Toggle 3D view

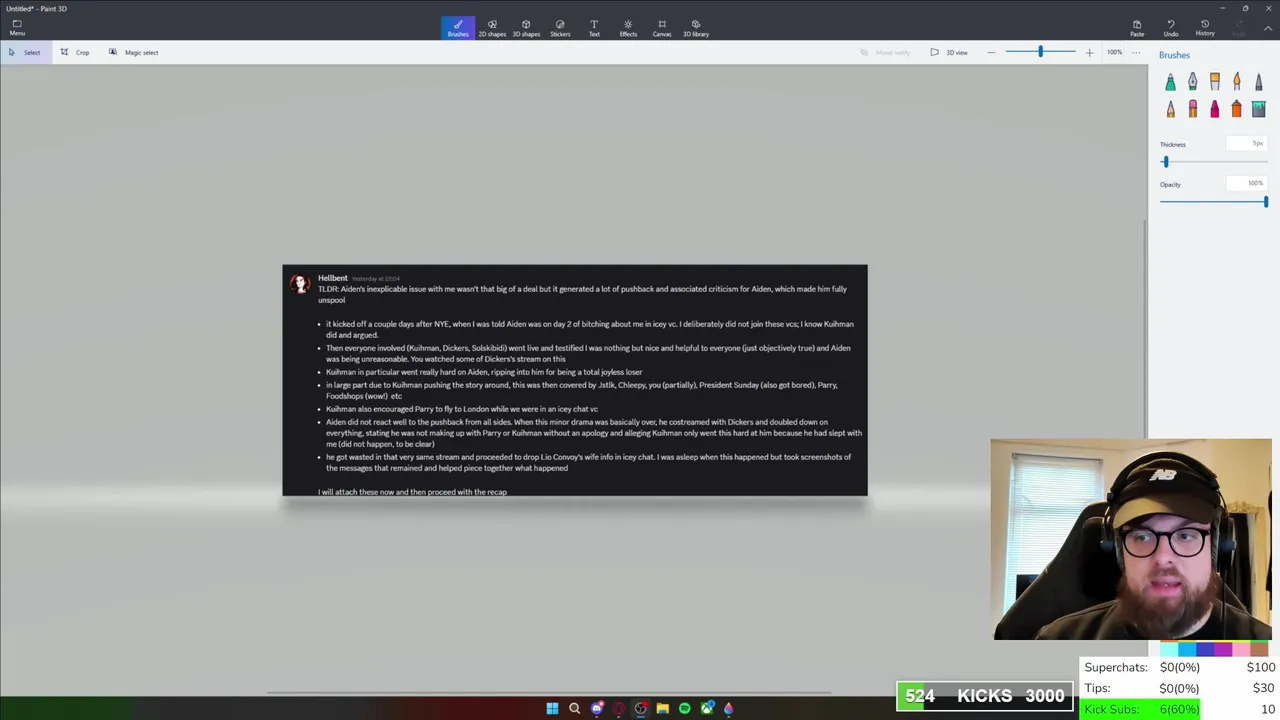949,52
